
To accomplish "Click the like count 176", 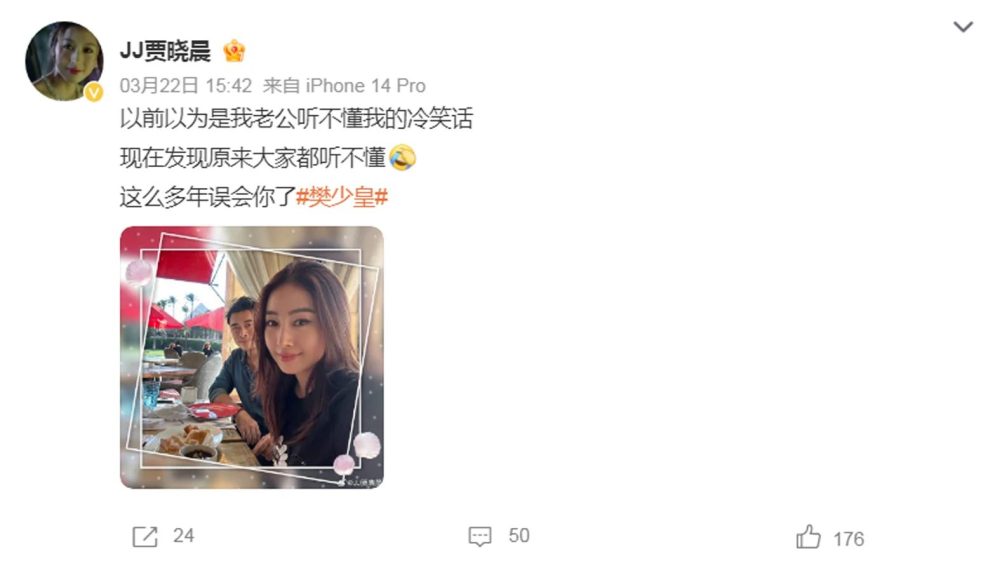I will tap(848, 539).
